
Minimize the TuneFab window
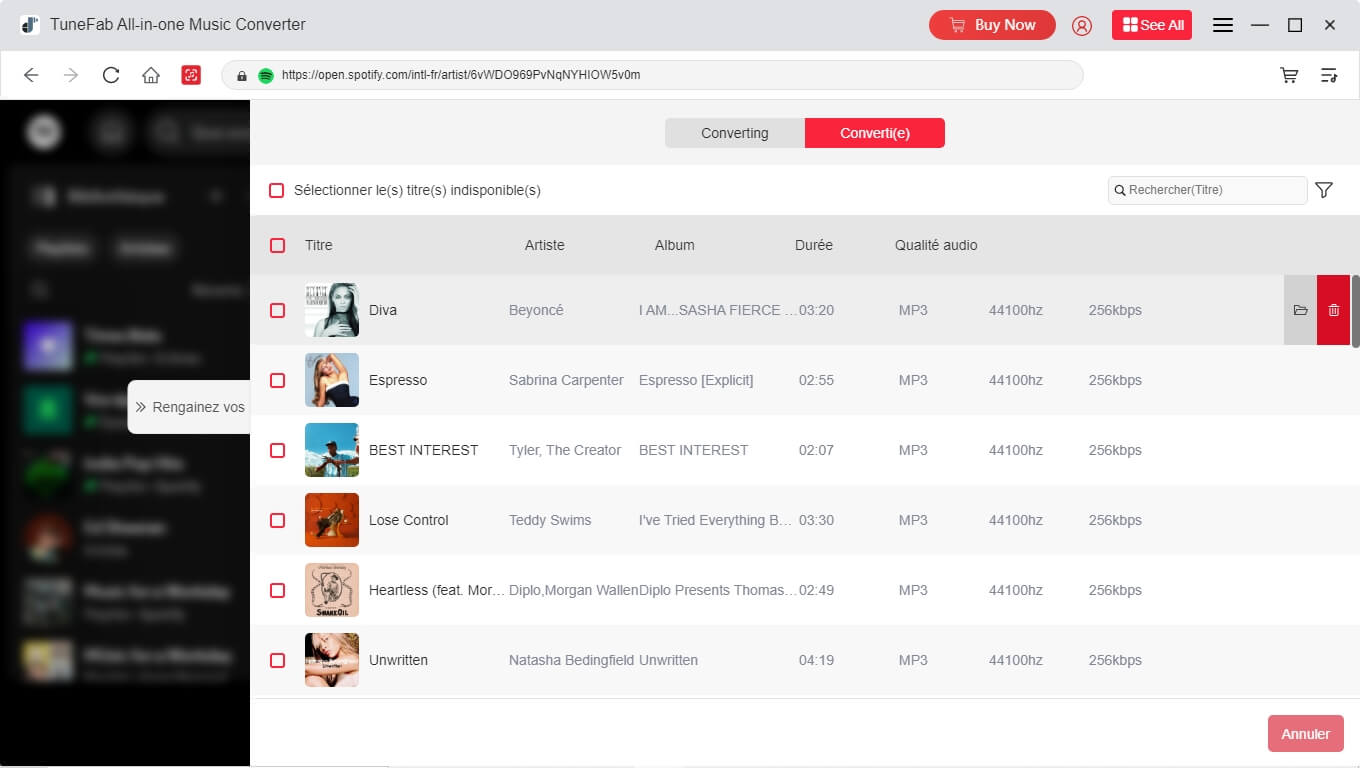1260,25
